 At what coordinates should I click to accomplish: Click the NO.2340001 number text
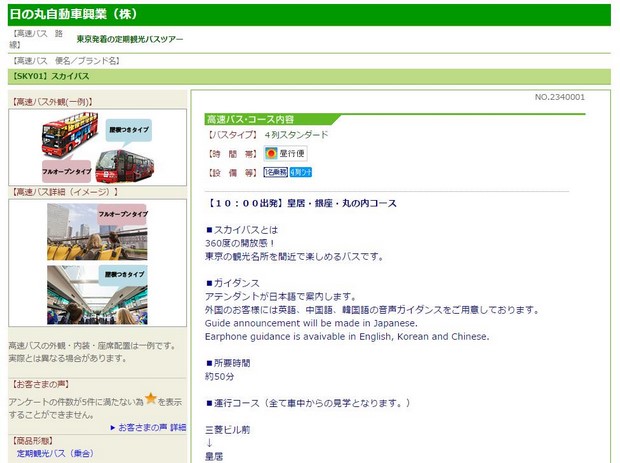560,97
